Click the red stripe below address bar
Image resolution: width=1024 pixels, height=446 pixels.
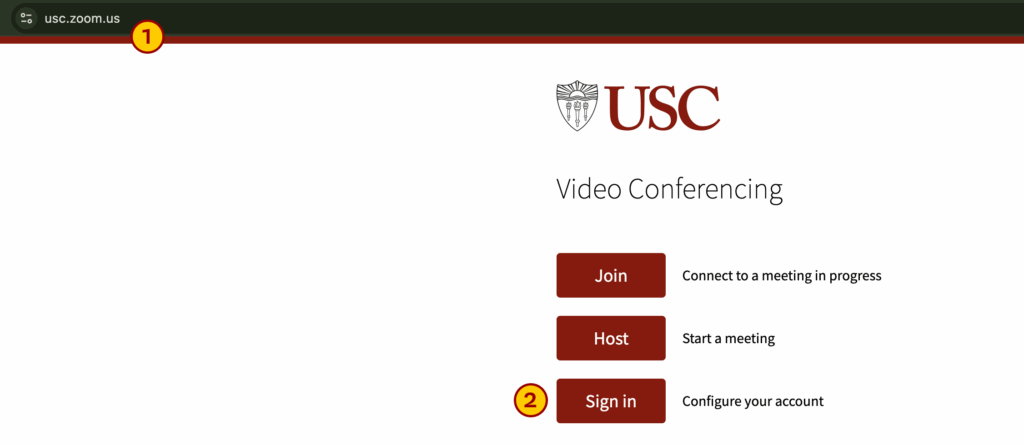pos(600,40)
